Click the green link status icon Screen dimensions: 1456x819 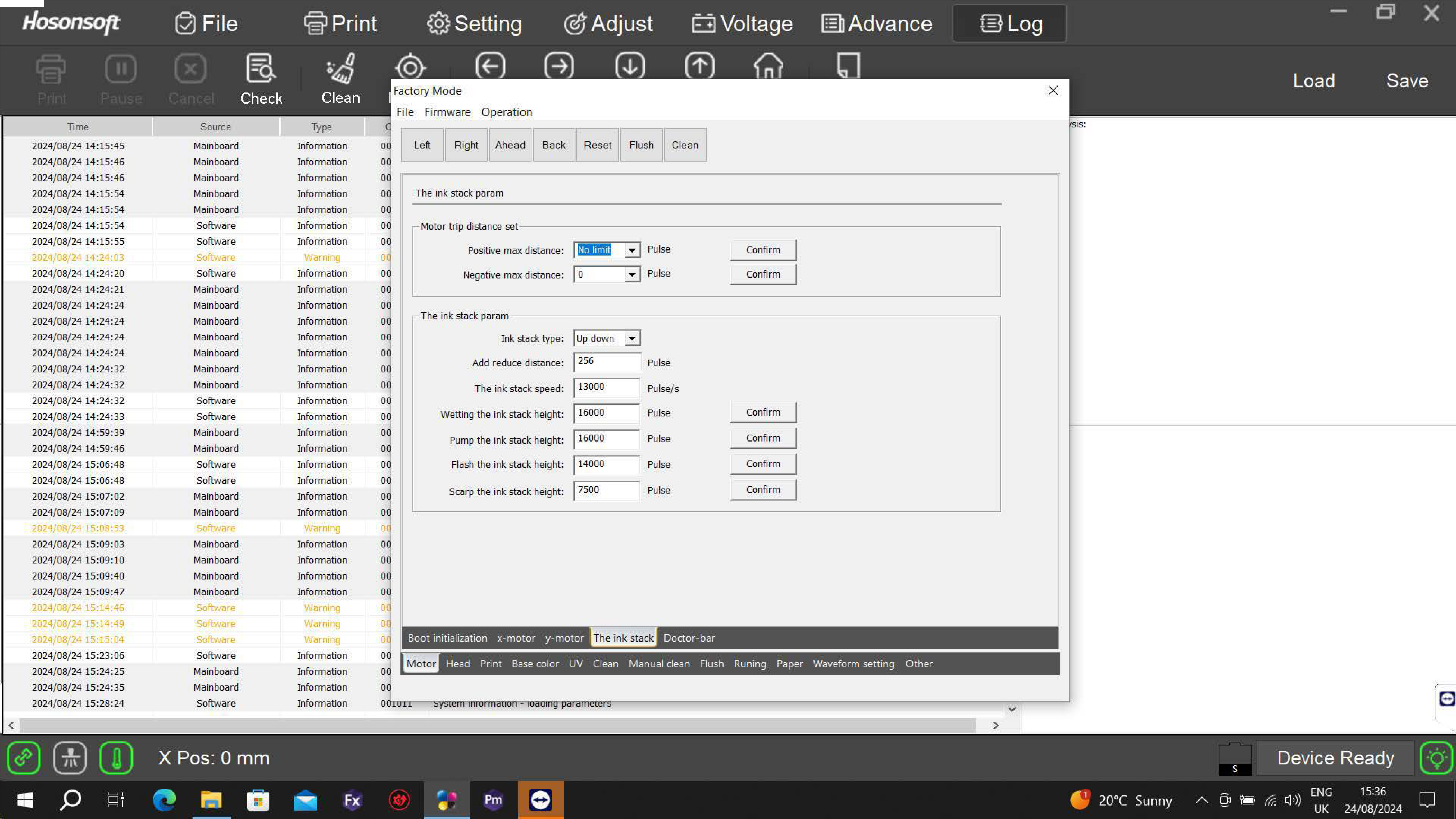click(x=24, y=757)
